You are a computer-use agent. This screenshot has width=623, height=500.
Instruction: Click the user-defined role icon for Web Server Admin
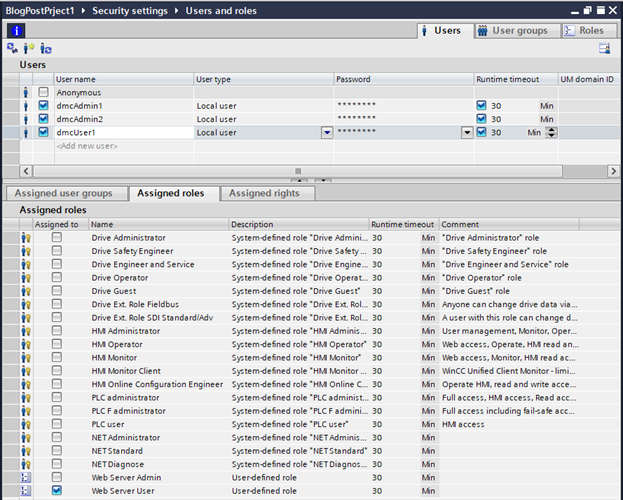point(26,477)
